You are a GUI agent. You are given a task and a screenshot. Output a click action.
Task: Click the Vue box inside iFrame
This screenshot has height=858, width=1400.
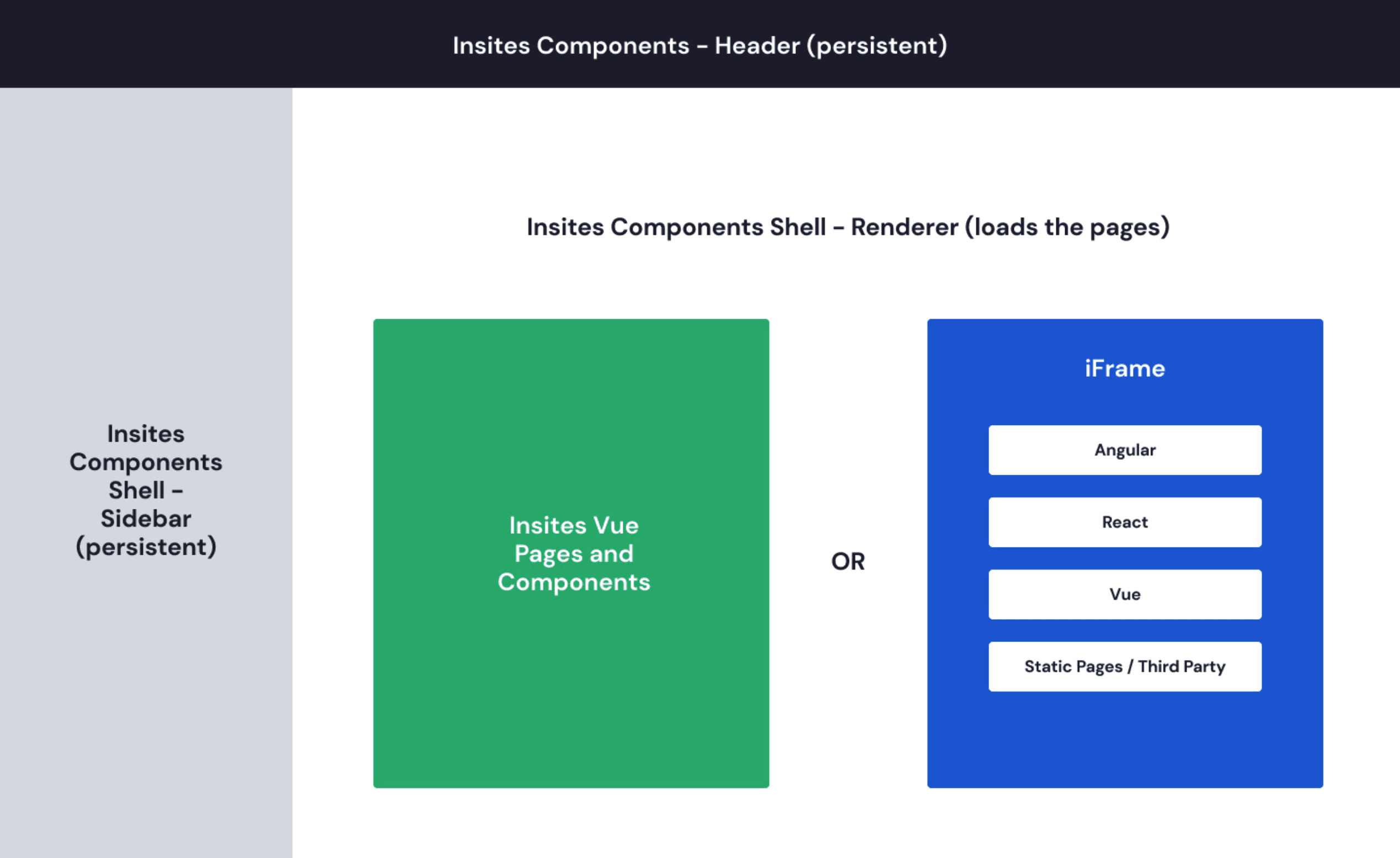(x=1124, y=594)
